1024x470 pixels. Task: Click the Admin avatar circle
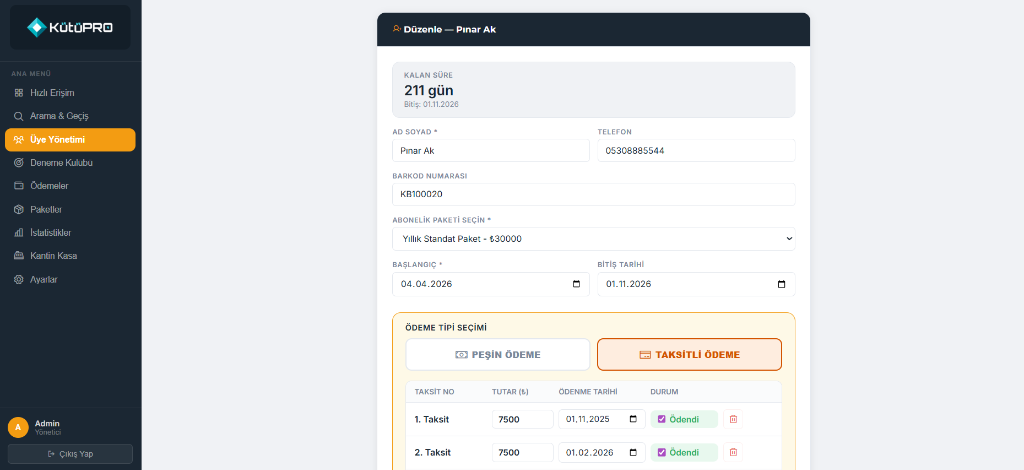click(x=18, y=428)
